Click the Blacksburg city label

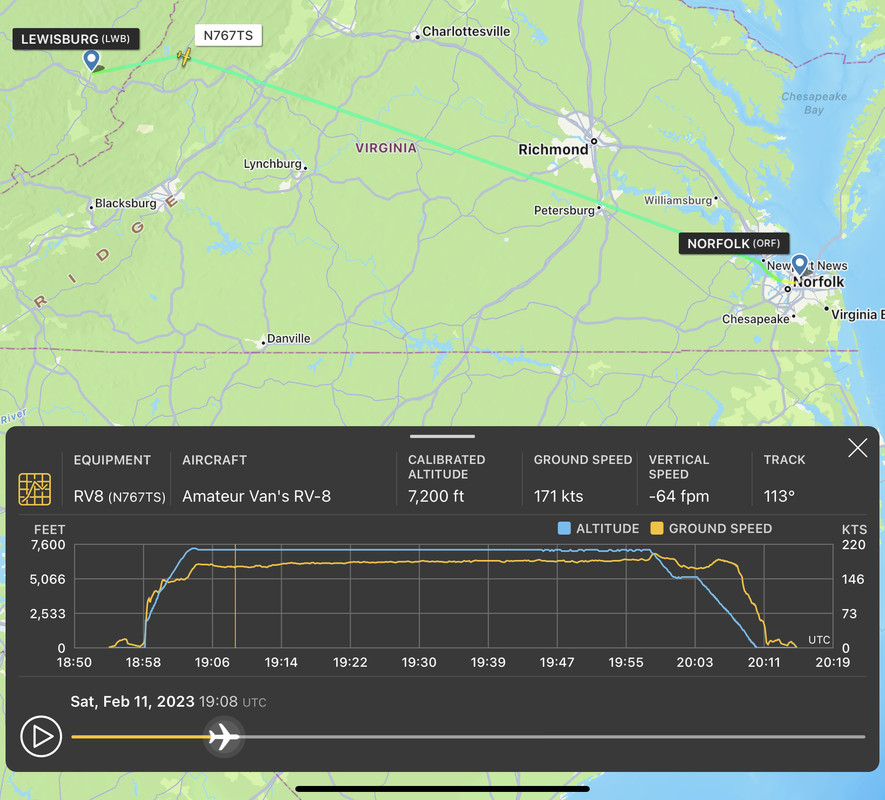(125, 203)
